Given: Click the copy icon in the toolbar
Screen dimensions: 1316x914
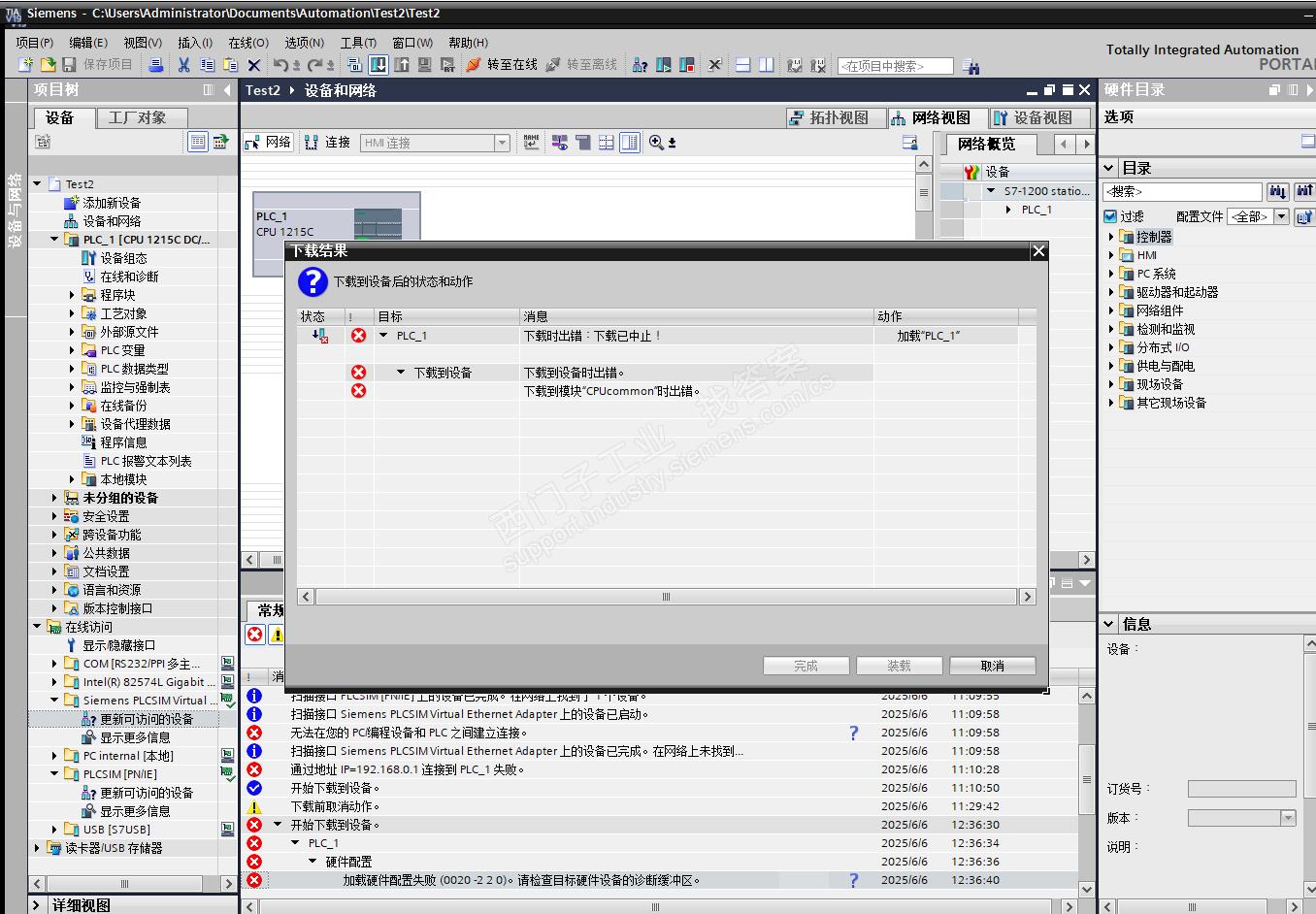Looking at the screenshot, I should tap(207, 65).
